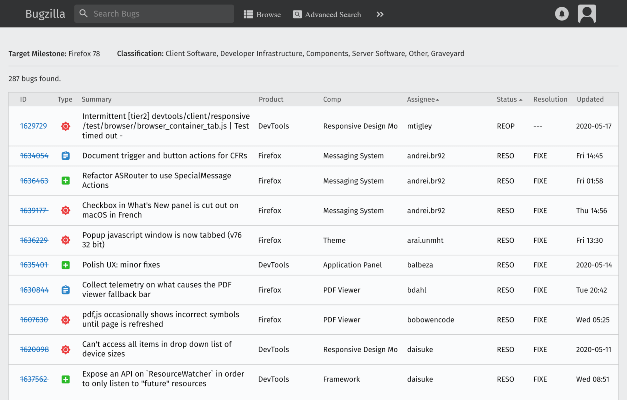Sort by the Type column header
This screenshot has width=627, height=400.
(x=65, y=99)
